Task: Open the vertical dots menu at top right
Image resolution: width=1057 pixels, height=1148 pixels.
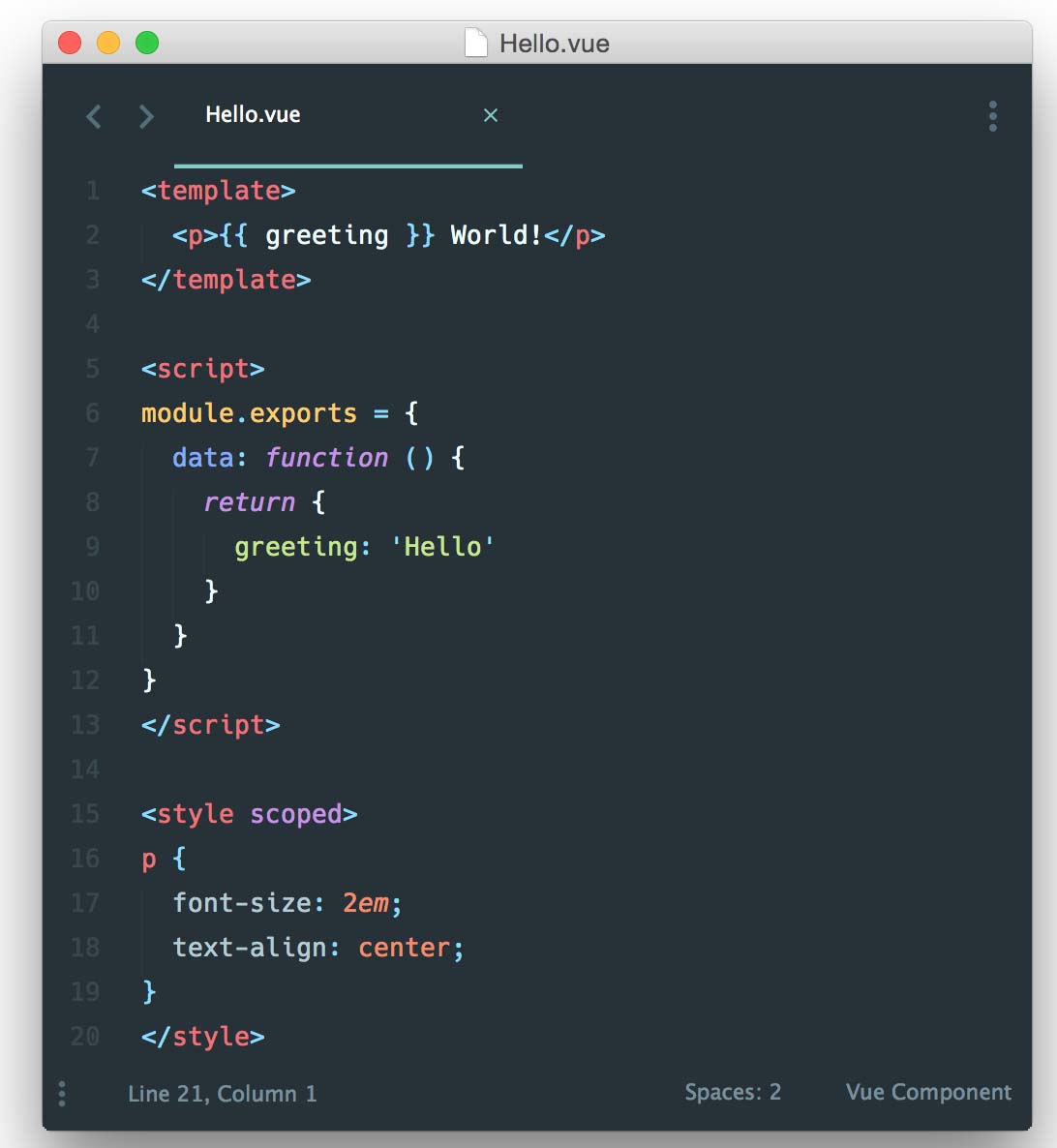Action: (x=992, y=116)
